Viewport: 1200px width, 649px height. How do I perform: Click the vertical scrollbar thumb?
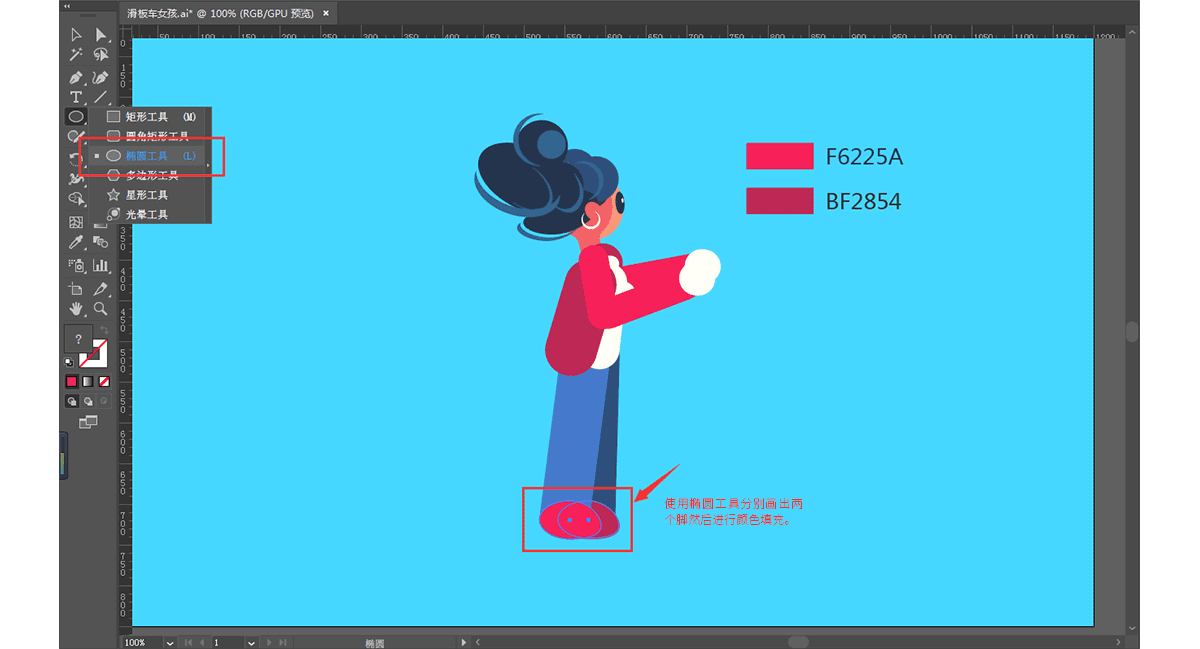pos(1132,332)
